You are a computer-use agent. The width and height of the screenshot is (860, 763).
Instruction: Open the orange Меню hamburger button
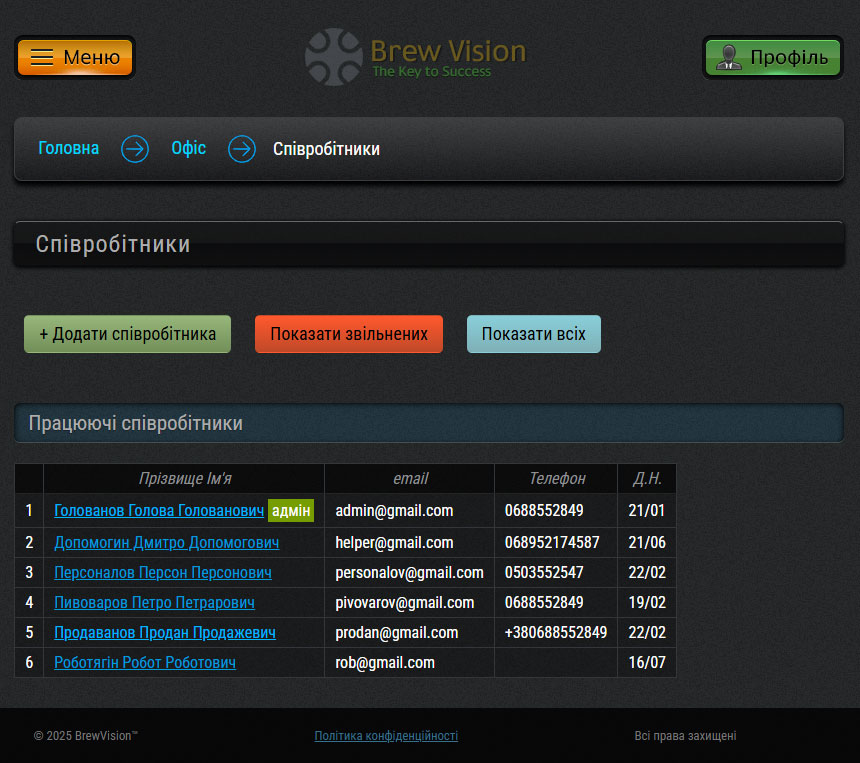coord(75,57)
